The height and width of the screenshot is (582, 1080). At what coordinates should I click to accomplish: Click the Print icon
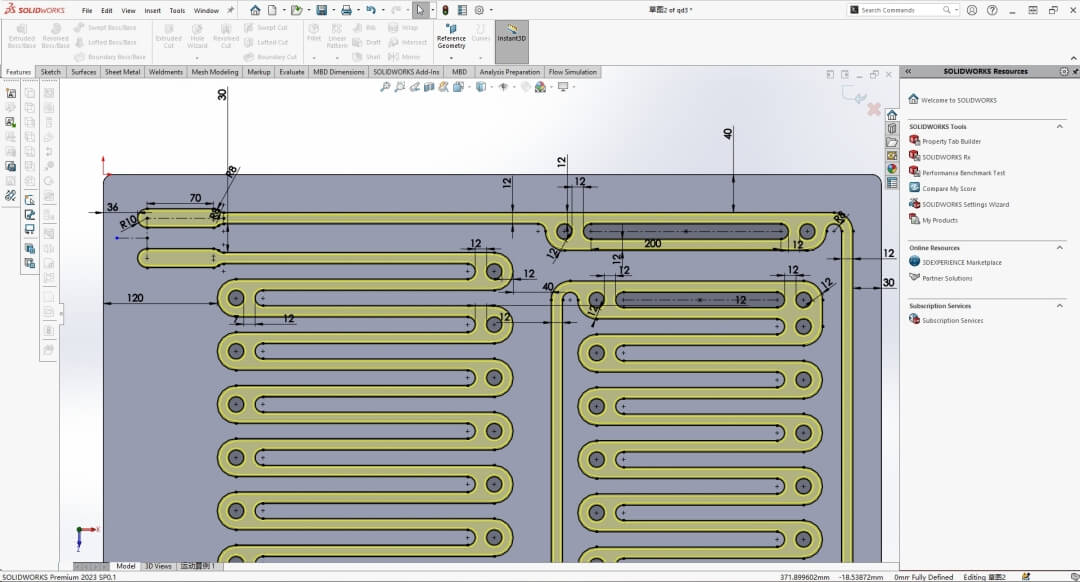346,10
